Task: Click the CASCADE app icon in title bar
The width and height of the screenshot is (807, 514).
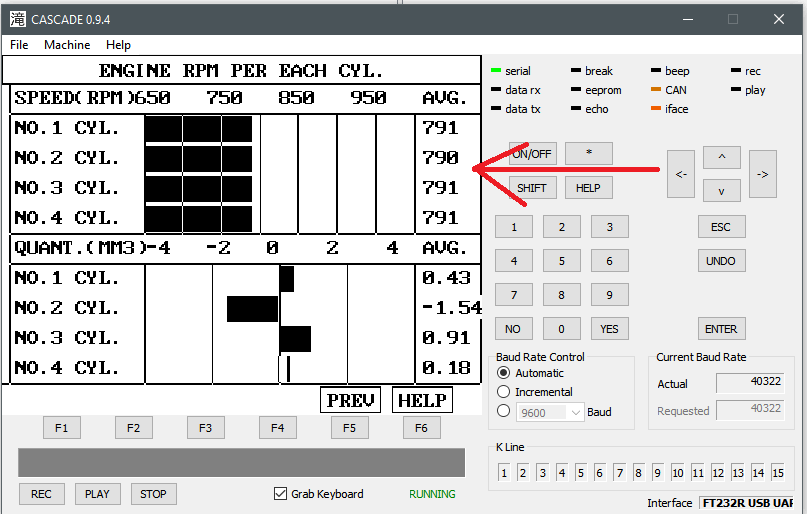Action: 17,19
